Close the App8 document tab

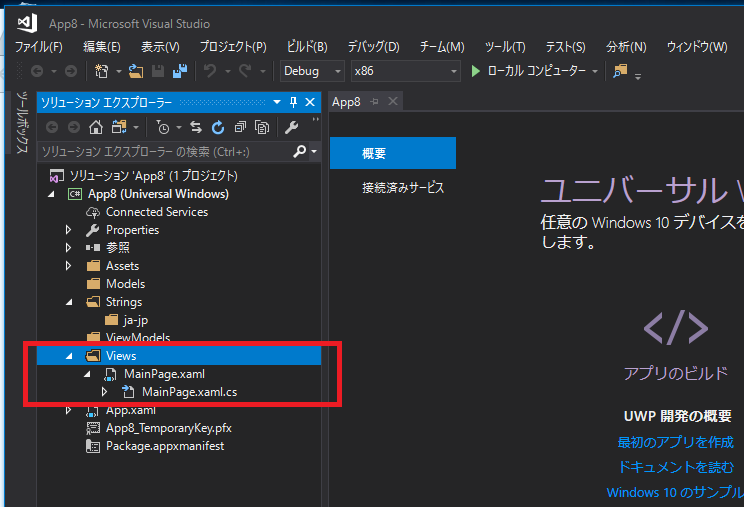392,101
